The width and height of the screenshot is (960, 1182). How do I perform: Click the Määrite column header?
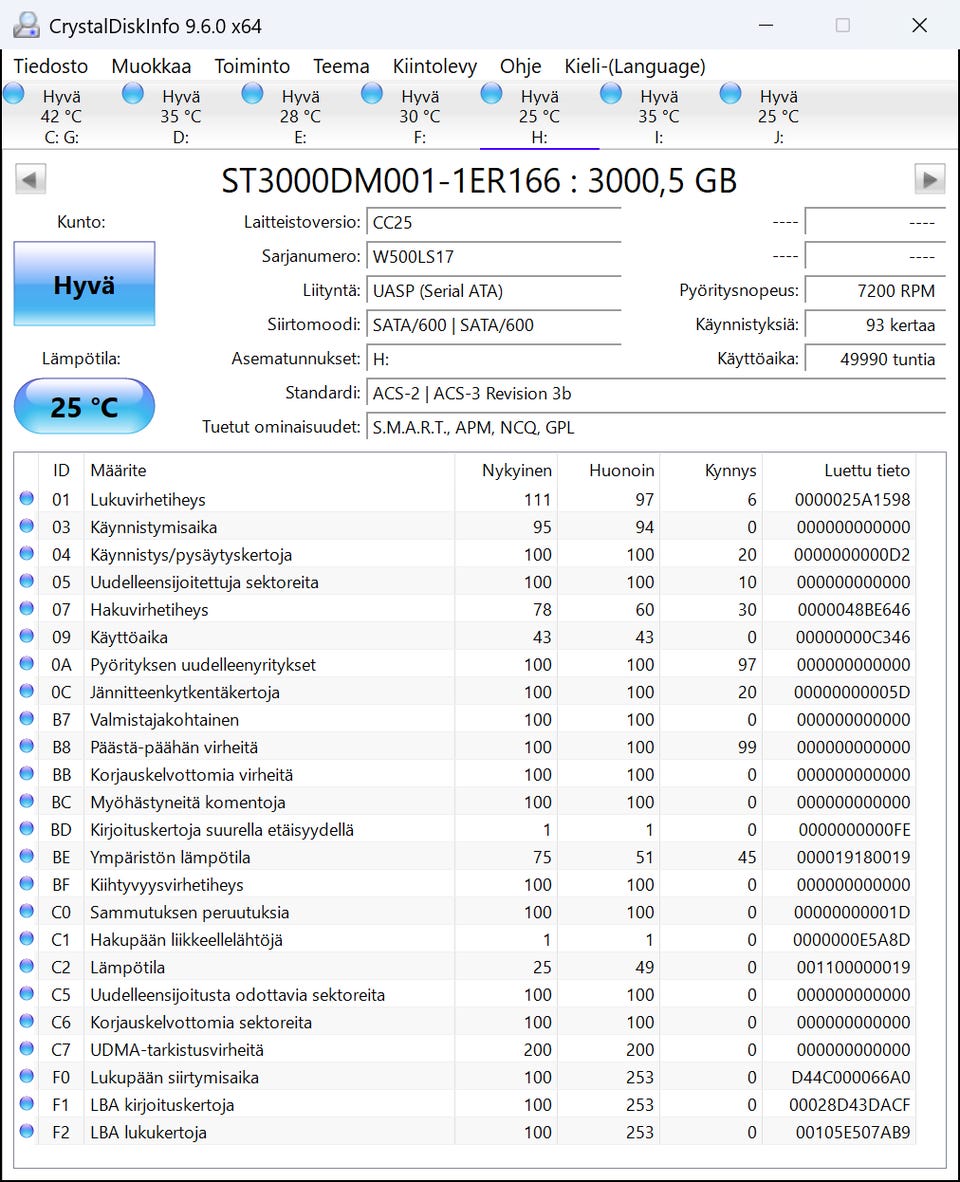(270, 470)
